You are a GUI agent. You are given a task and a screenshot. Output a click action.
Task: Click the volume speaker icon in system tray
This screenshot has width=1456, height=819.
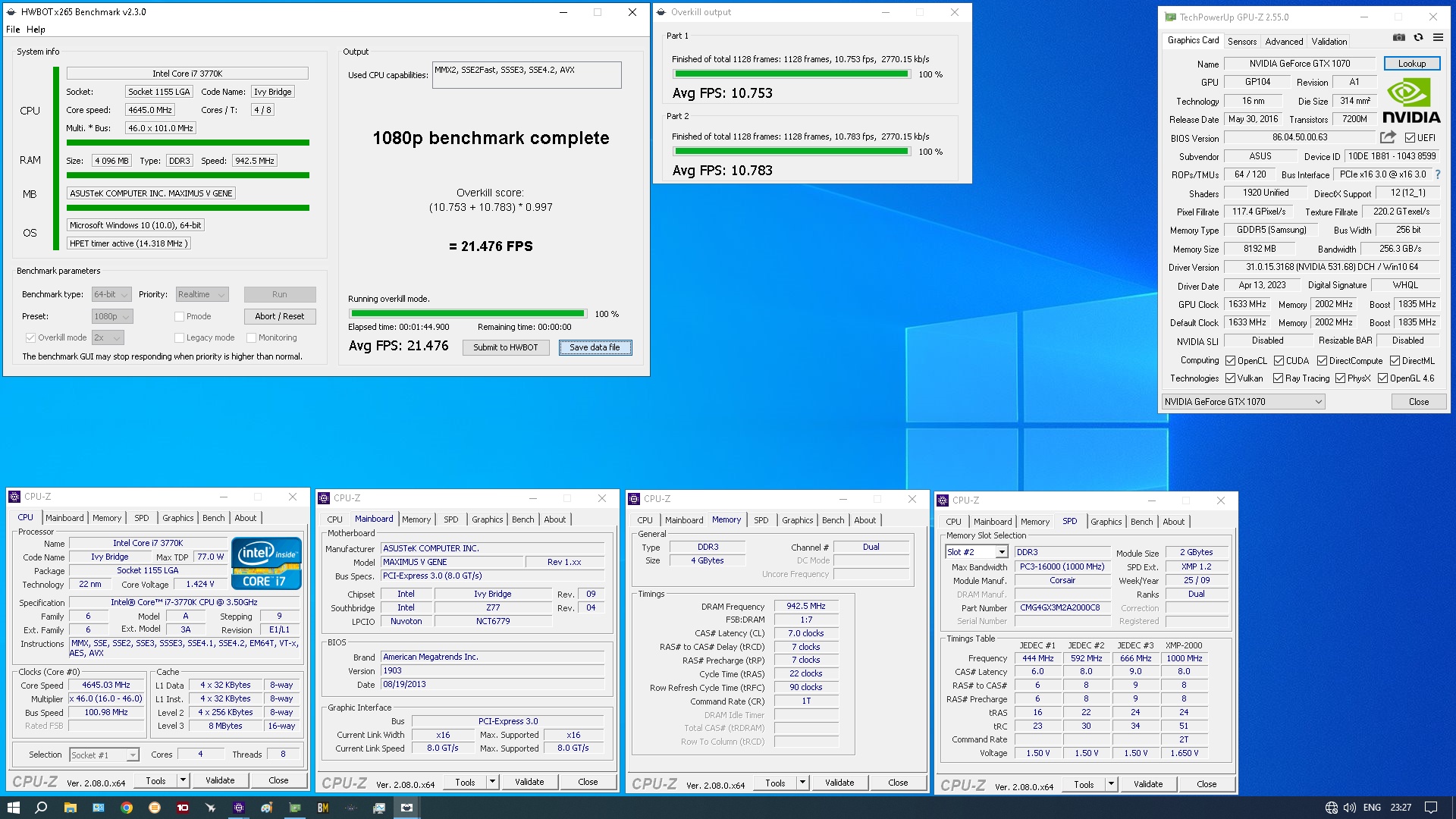[1350, 808]
